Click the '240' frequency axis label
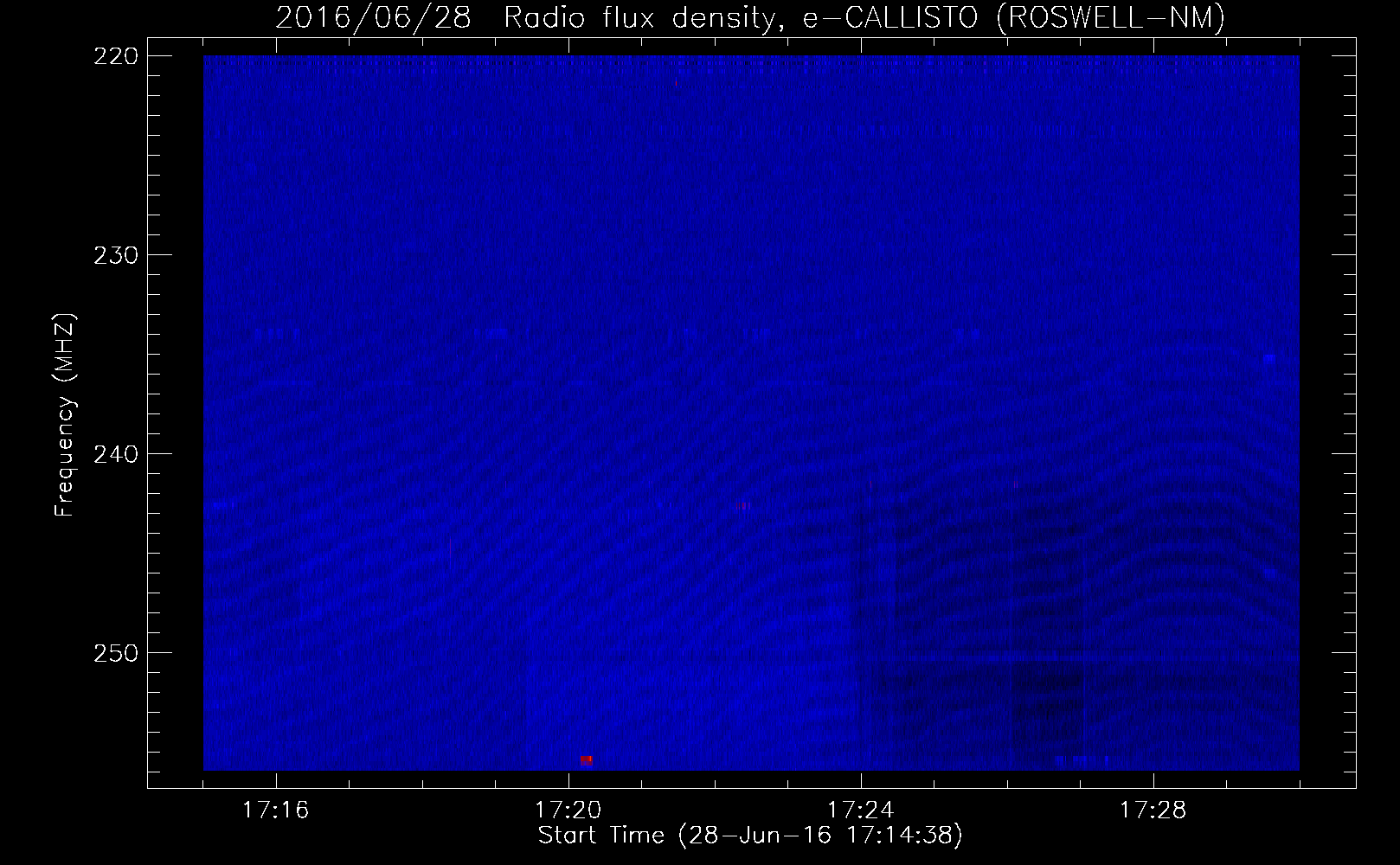The height and width of the screenshot is (865, 1400). (115, 454)
